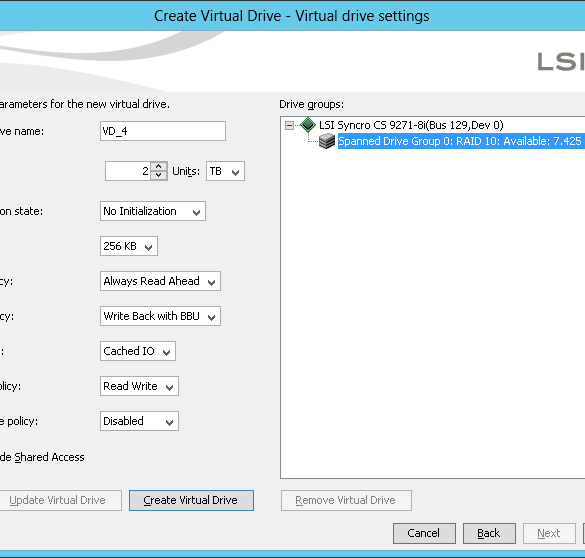The height and width of the screenshot is (558, 585).
Task: Click the Create Virtual Drive button
Action: pos(191,500)
